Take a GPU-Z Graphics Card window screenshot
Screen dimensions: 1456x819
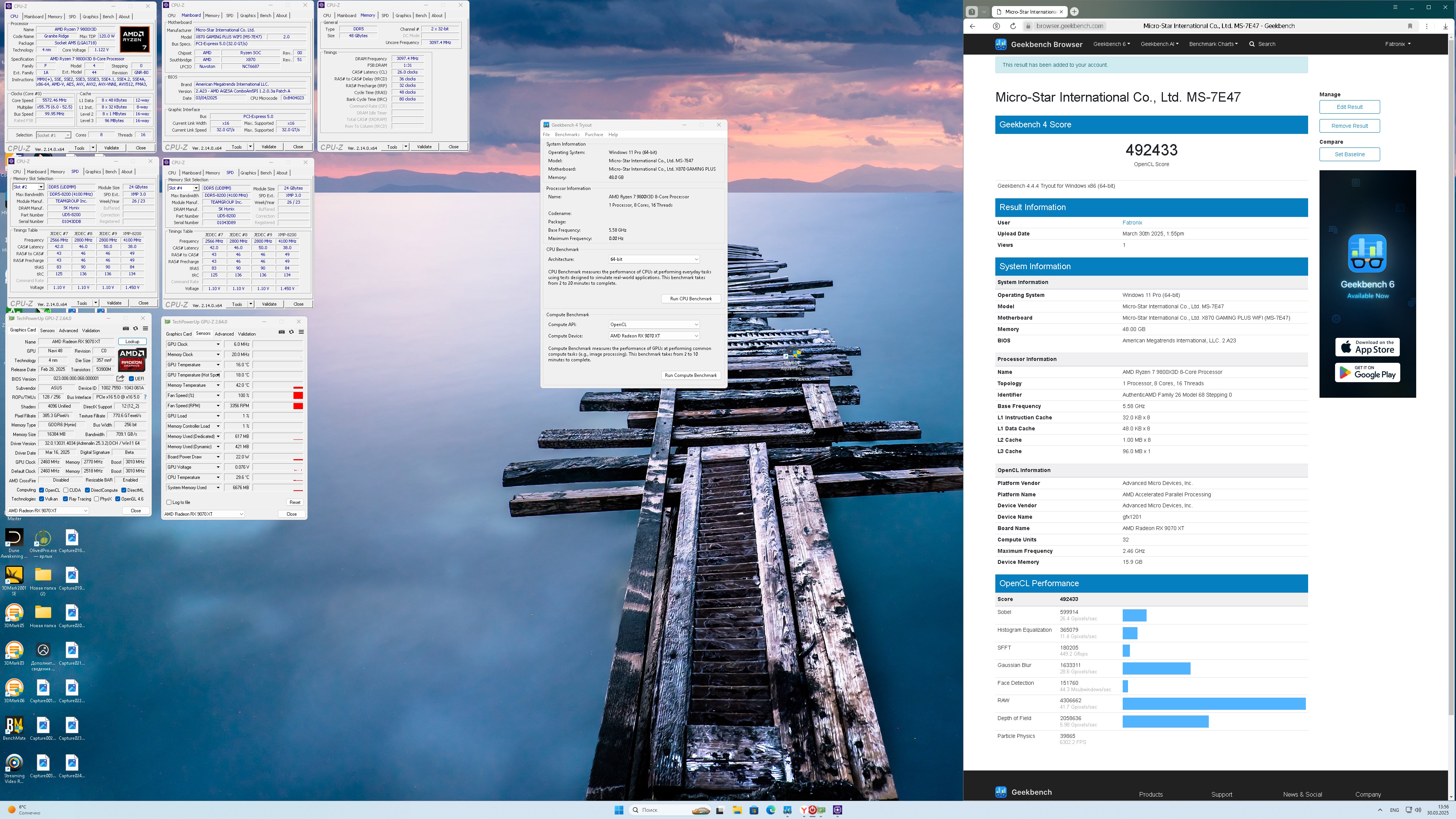coord(126,328)
